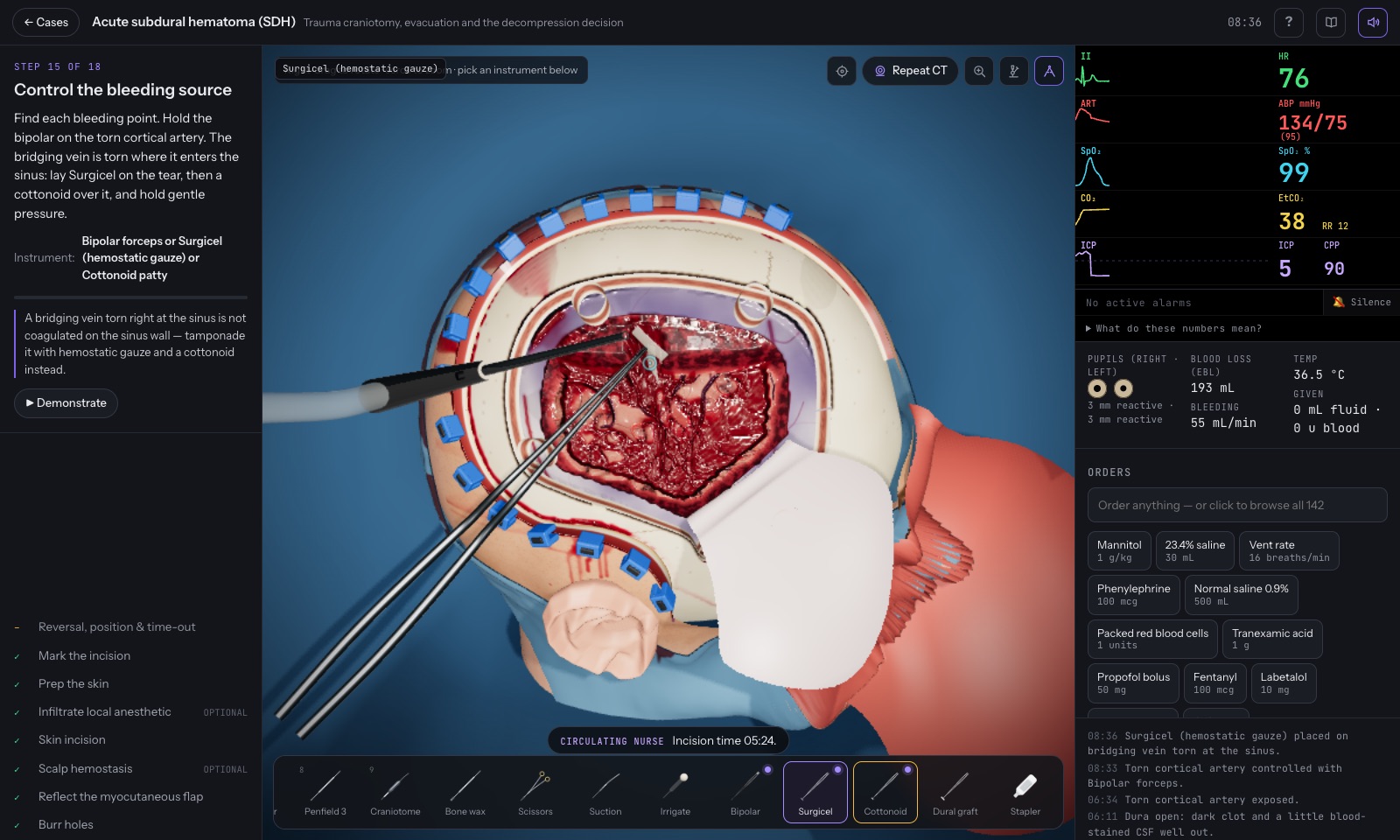Open 'Infiltrate local anesthetic' step
Viewport: 1400px width, 840px height.
pos(130,711)
